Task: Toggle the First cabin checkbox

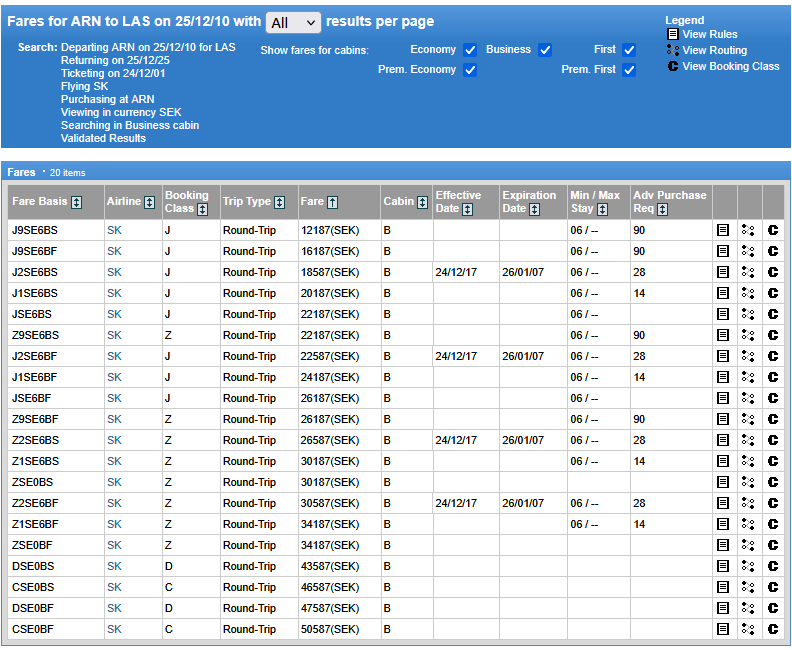Action: coord(629,50)
